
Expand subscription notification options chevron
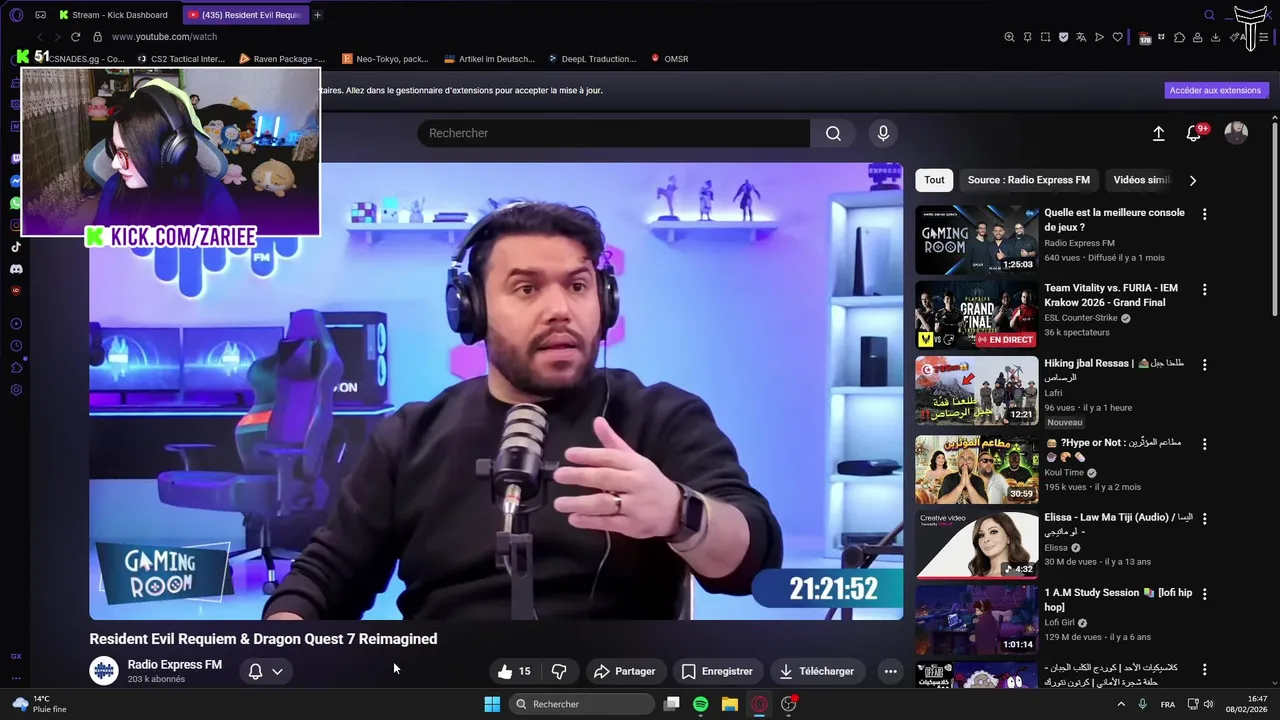point(278,671)
